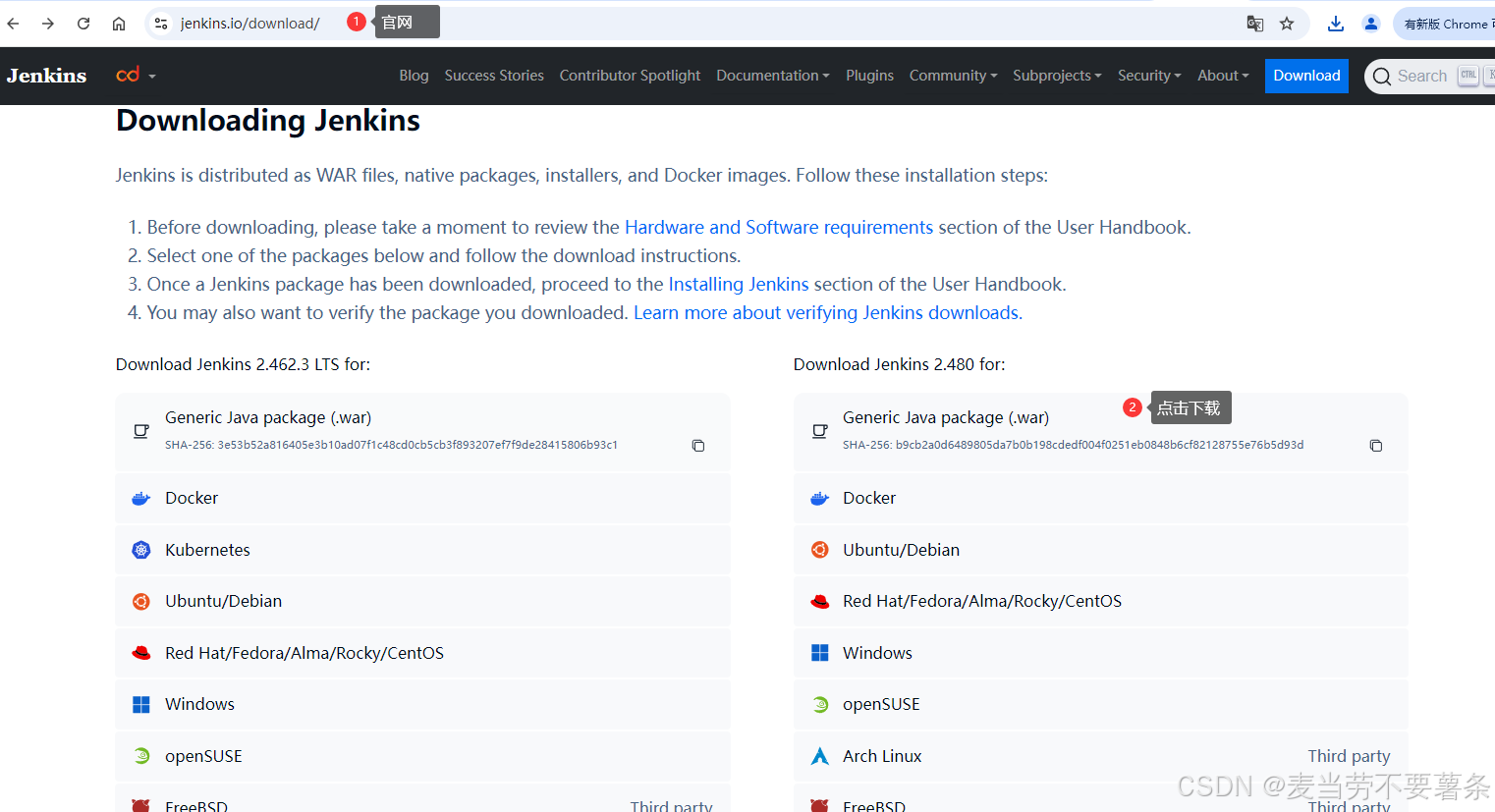Open the Arch Linux row
Screen dimensions: 1495x812
[x=1100, y=756]
